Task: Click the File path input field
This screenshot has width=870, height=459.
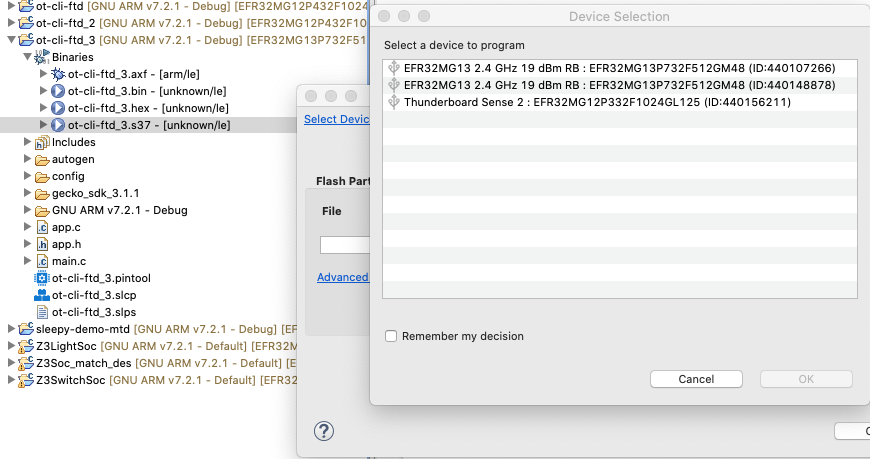Action: pyautogui.click(x=344, y=245)
